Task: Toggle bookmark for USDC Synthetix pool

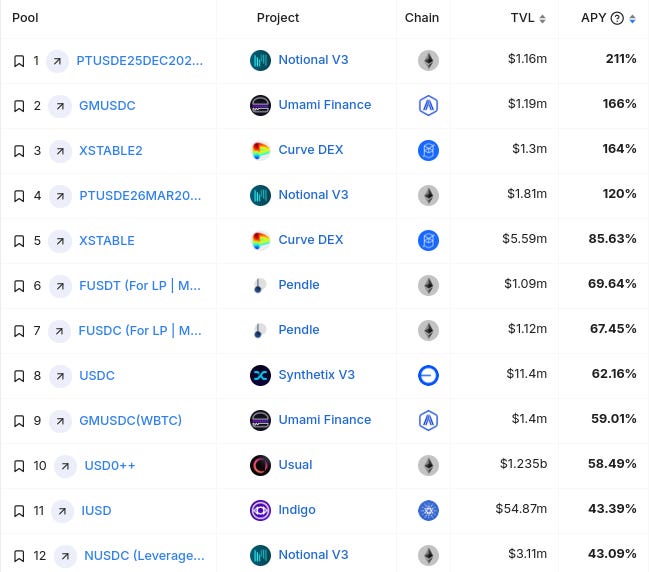Action: click(19, 376)
